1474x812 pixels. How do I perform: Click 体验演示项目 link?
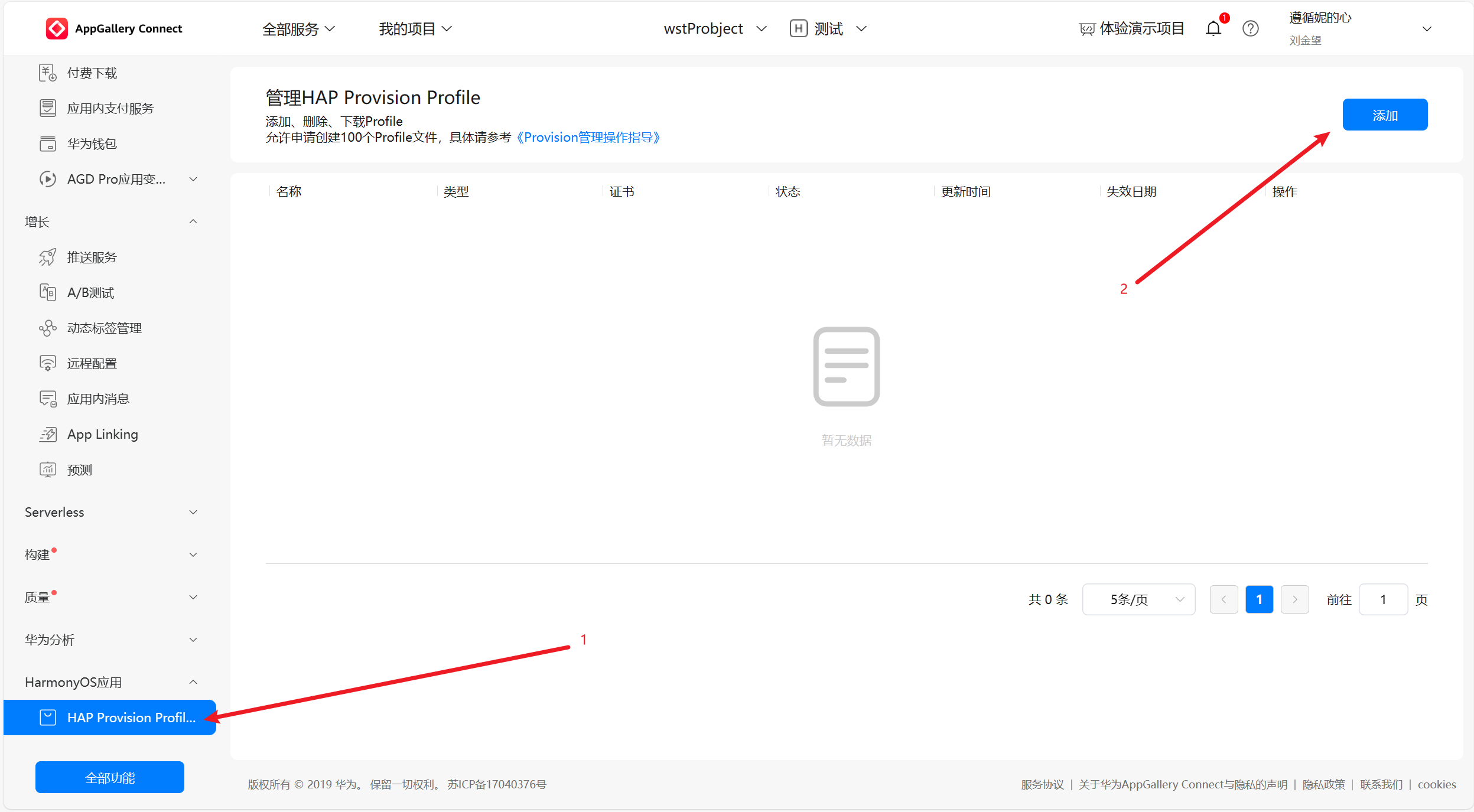tap(1141, 28)
